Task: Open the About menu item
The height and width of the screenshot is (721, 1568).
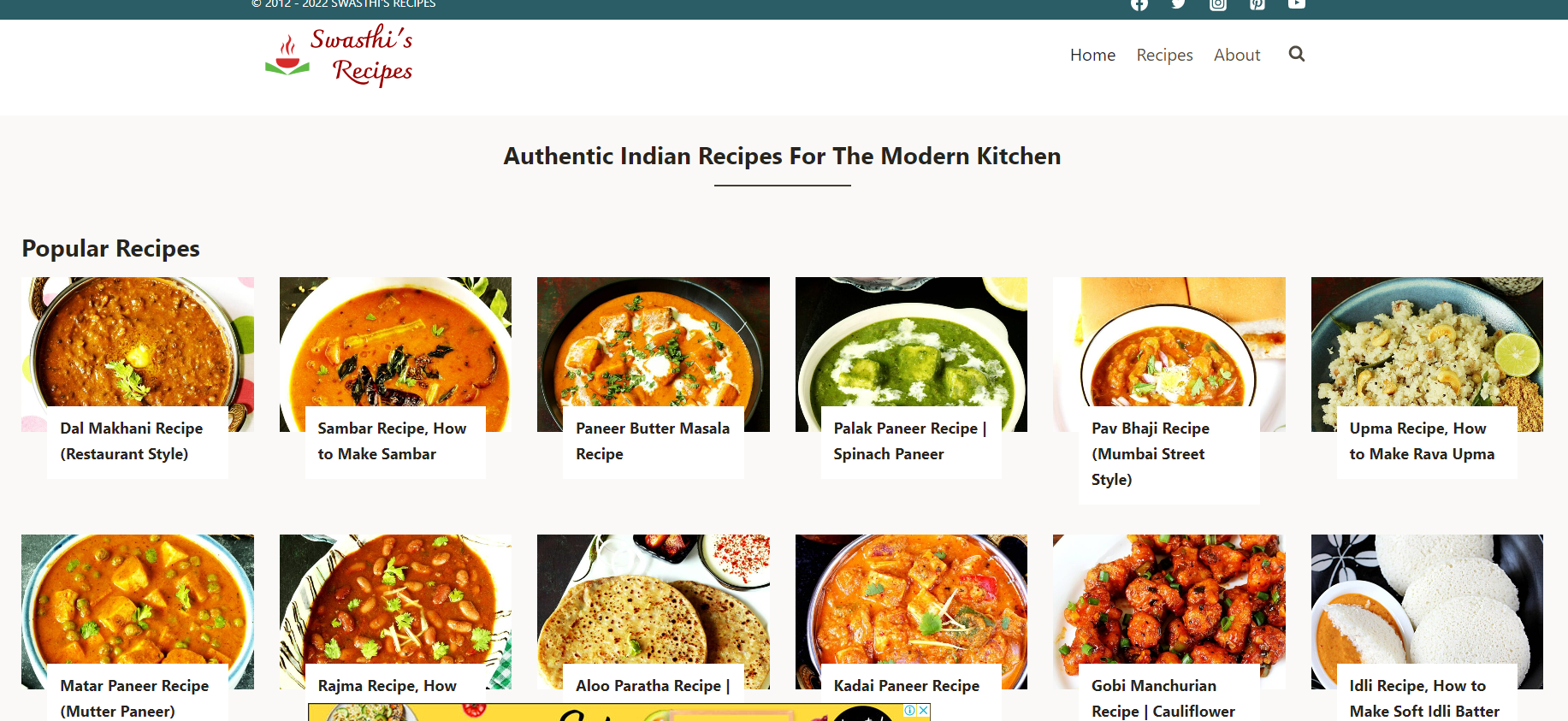Action: point(1237,55)
